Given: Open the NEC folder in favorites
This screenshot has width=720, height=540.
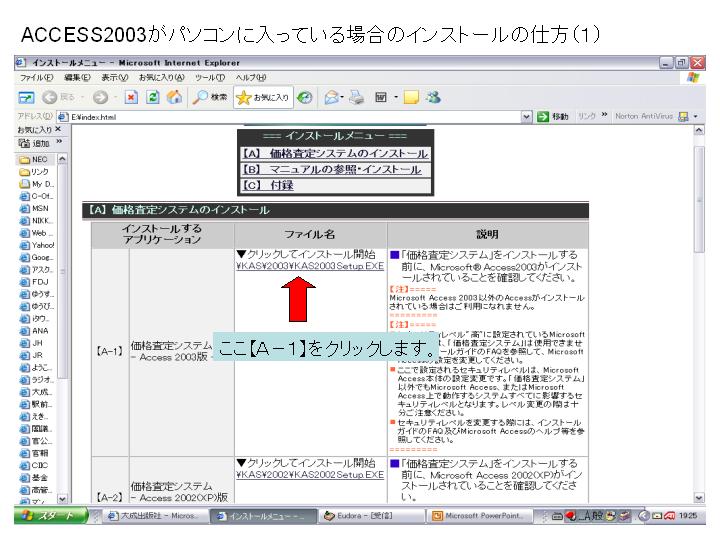Looking at the screenshot, I should [x=34, y=159].
